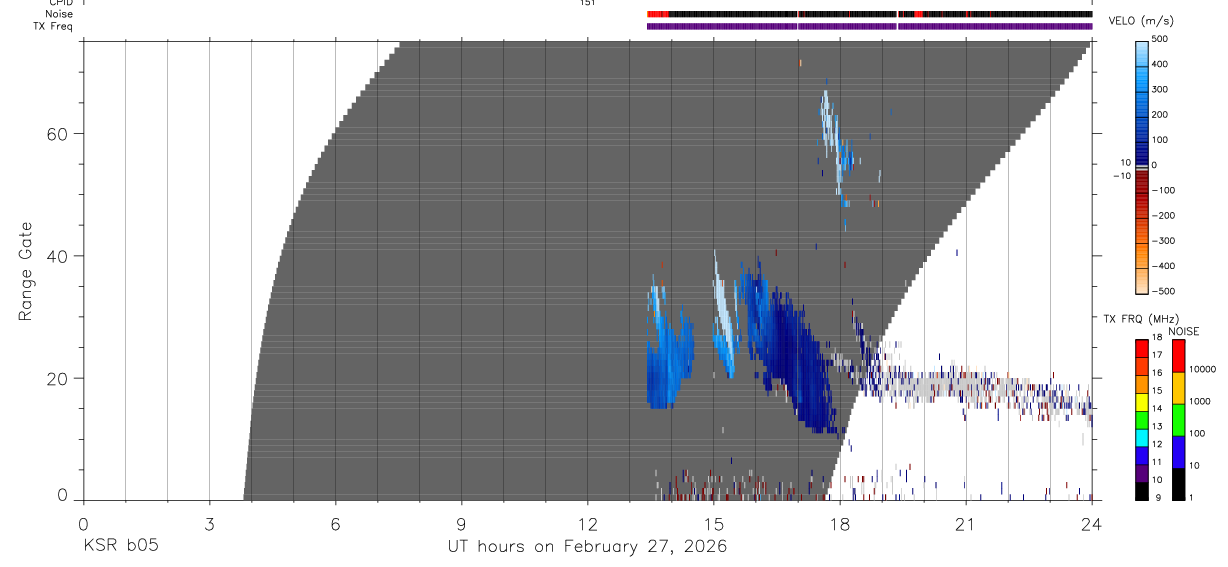The width and height of the screenshot is (1228, 567).
Task: Click the NOISE legend title
Action: pos(1184,331)
